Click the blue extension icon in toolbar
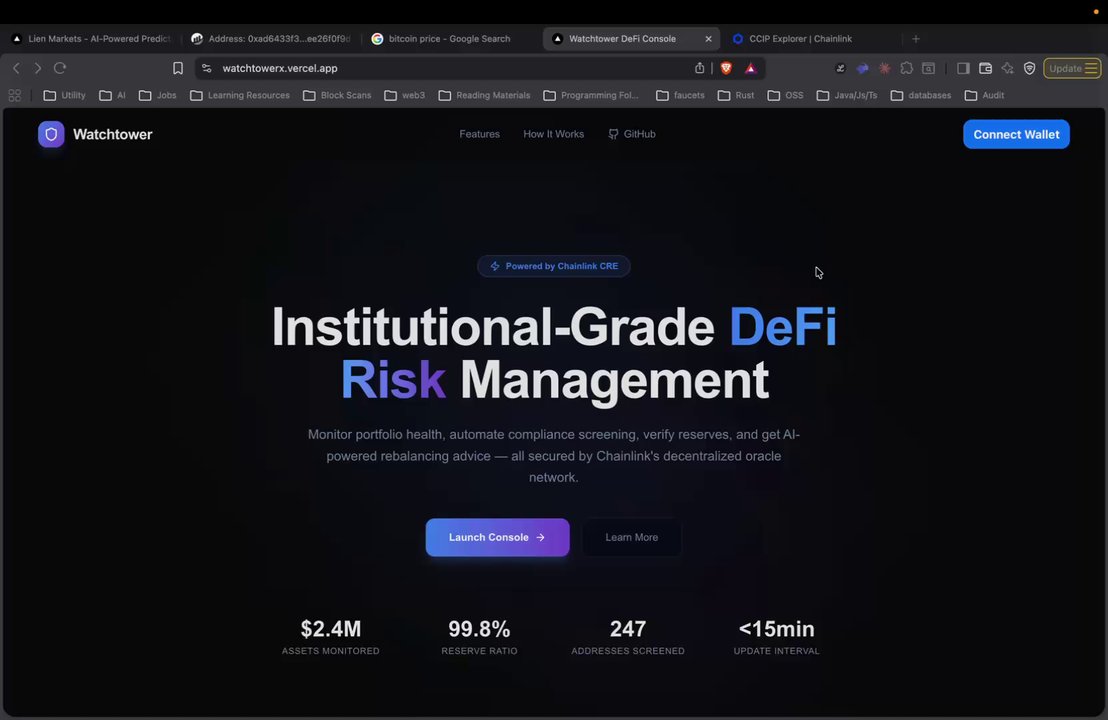The width and height of the screenshot is (1108, 720). tap(862, 68)
